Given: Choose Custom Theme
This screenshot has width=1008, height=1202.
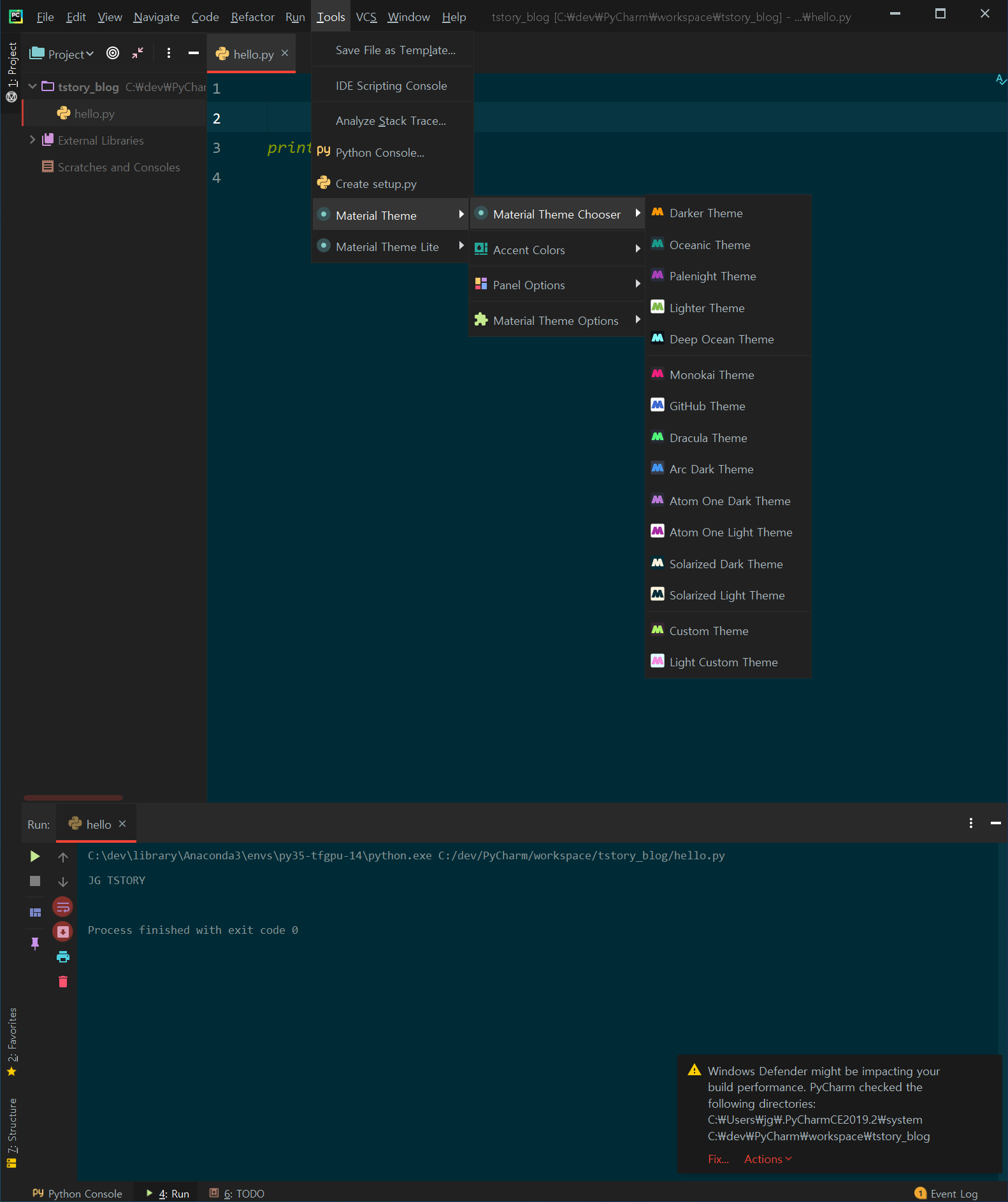Looking at the screenshot, I should click(x=728, y=631).
